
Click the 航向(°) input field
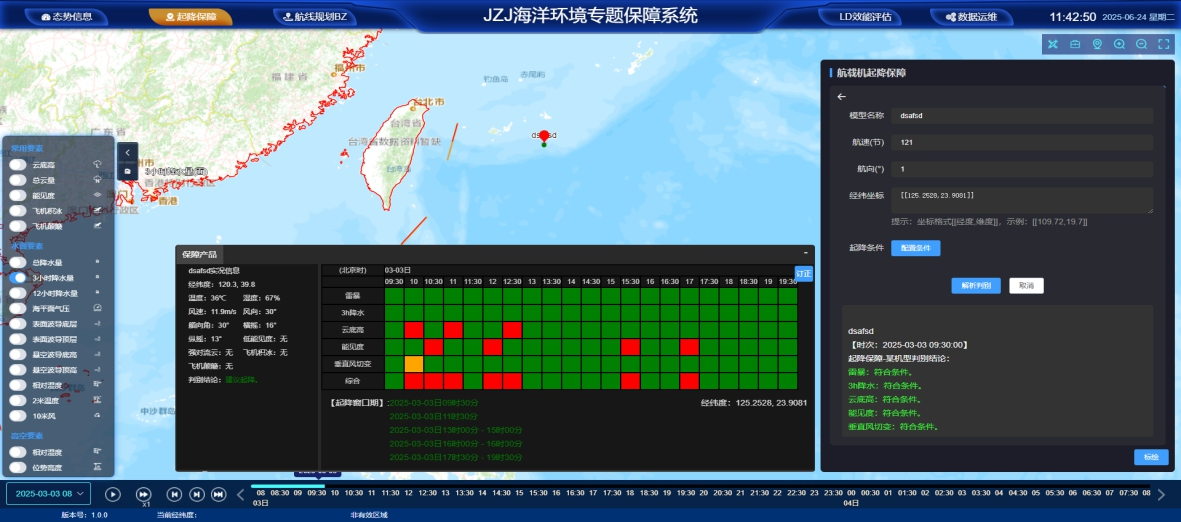pos(1021,169)
